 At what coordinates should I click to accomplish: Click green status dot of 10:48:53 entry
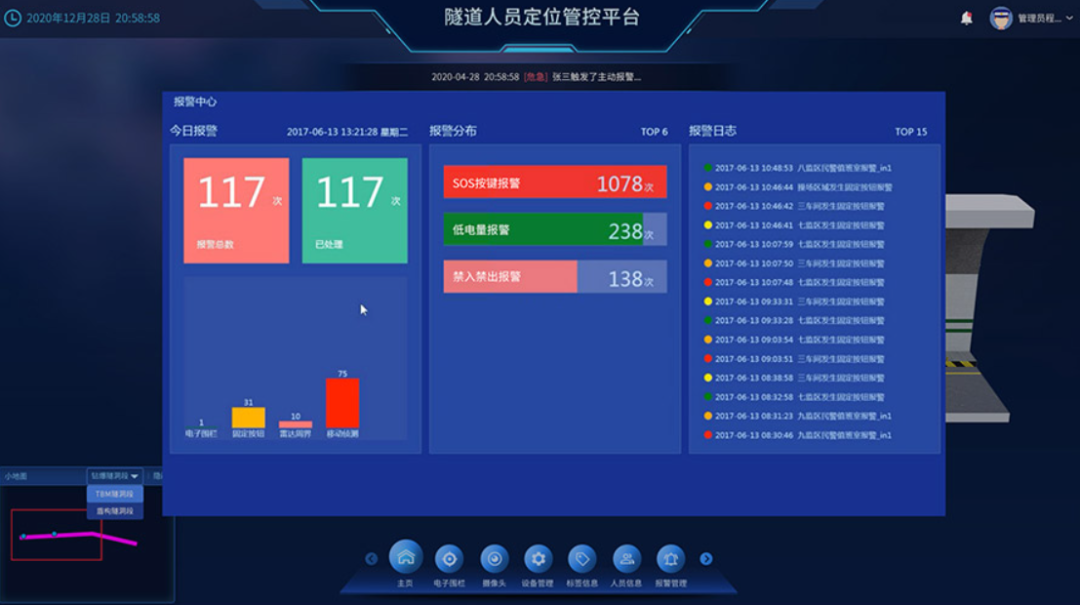coord(707,167)
